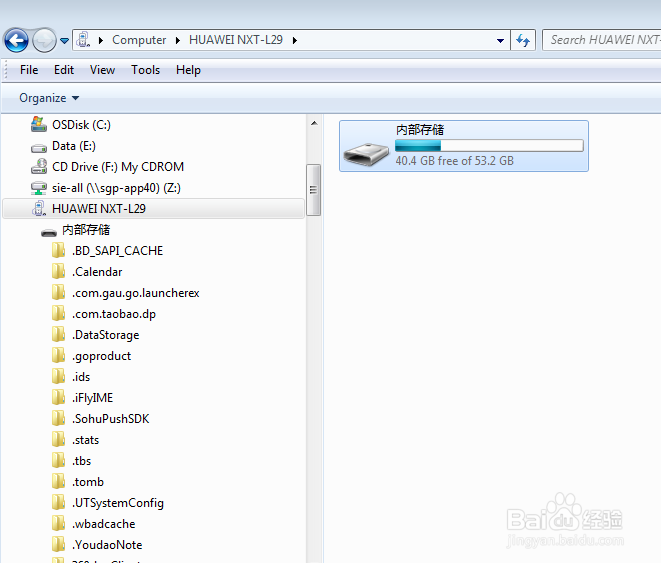This screenshot has height=563, width=661.
Task: Click the Forward navigation arrow button
Action: click(x=44, y=40)
